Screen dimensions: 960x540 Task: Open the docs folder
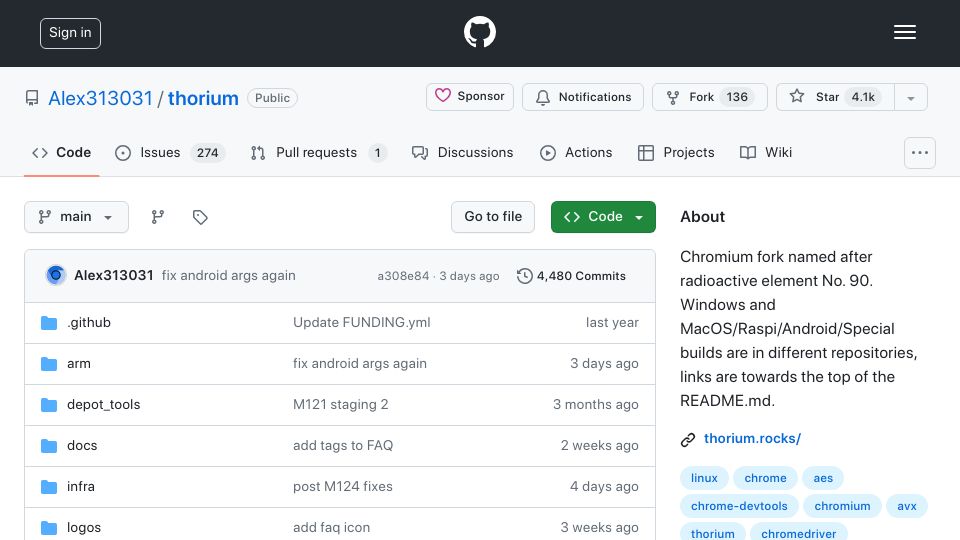82,446
